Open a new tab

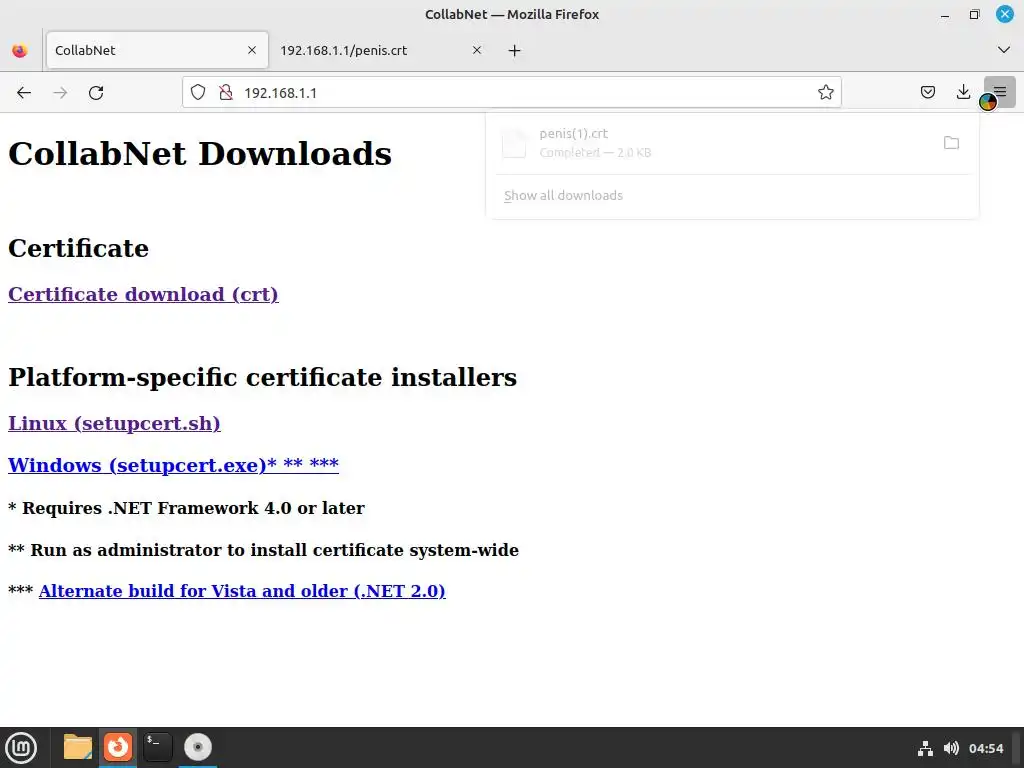[x=515, y=50]
